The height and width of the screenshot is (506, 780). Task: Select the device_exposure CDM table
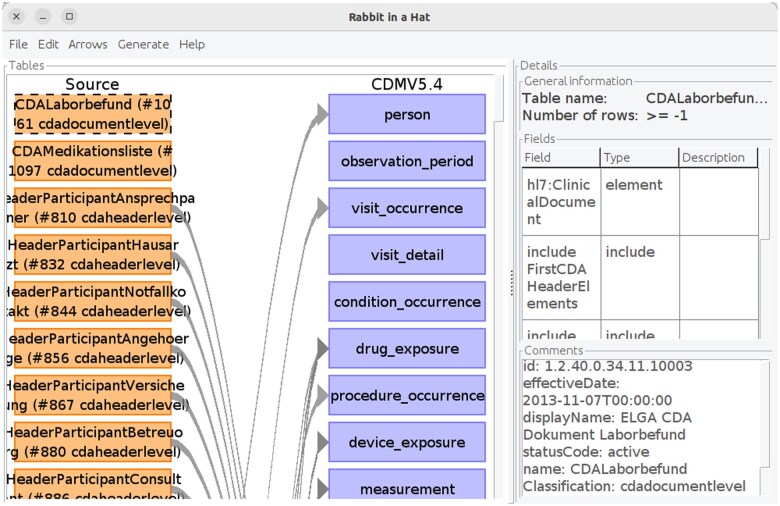(407, 441)
